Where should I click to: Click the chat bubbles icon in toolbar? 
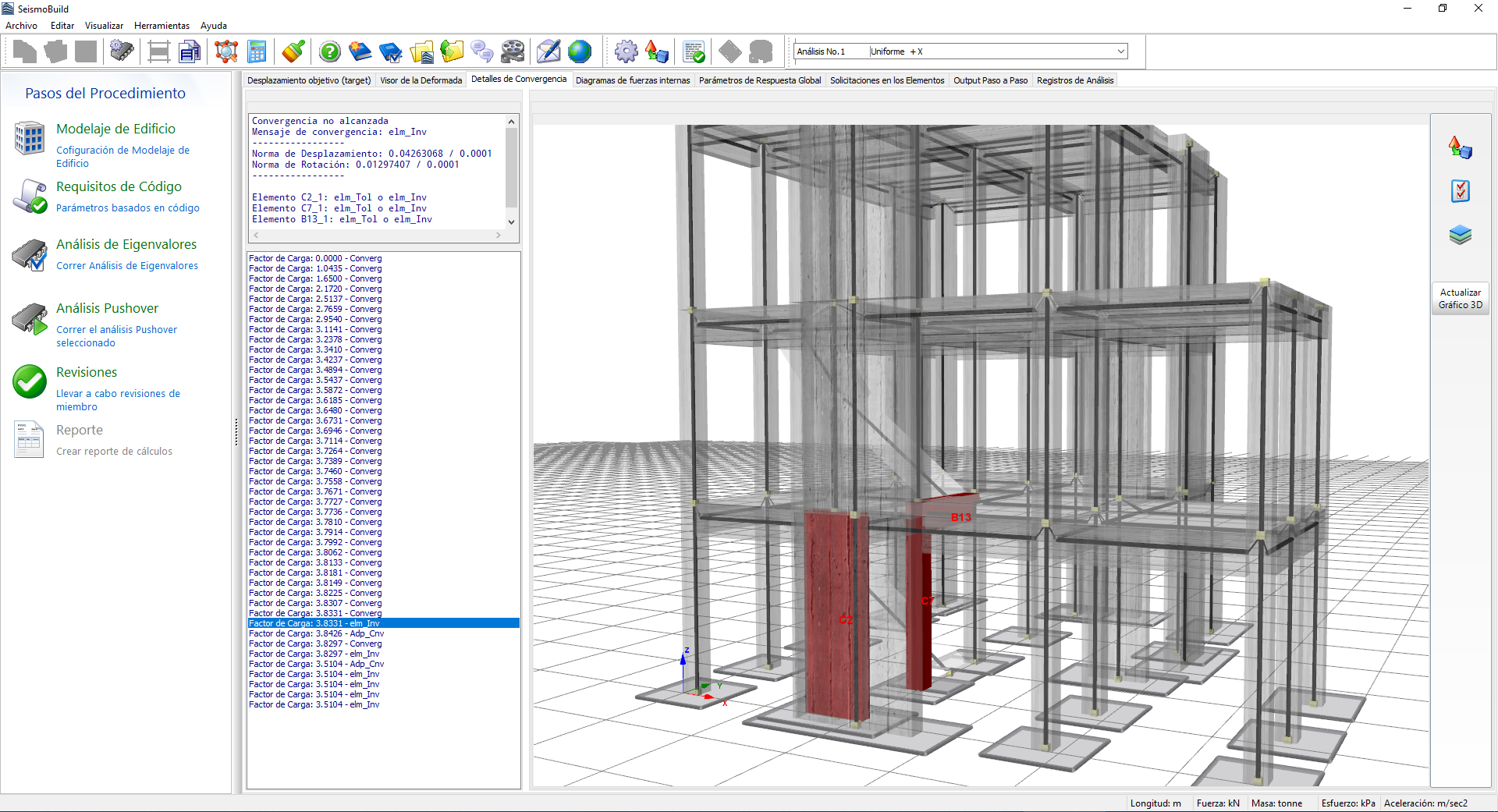[x=482, y=52]
